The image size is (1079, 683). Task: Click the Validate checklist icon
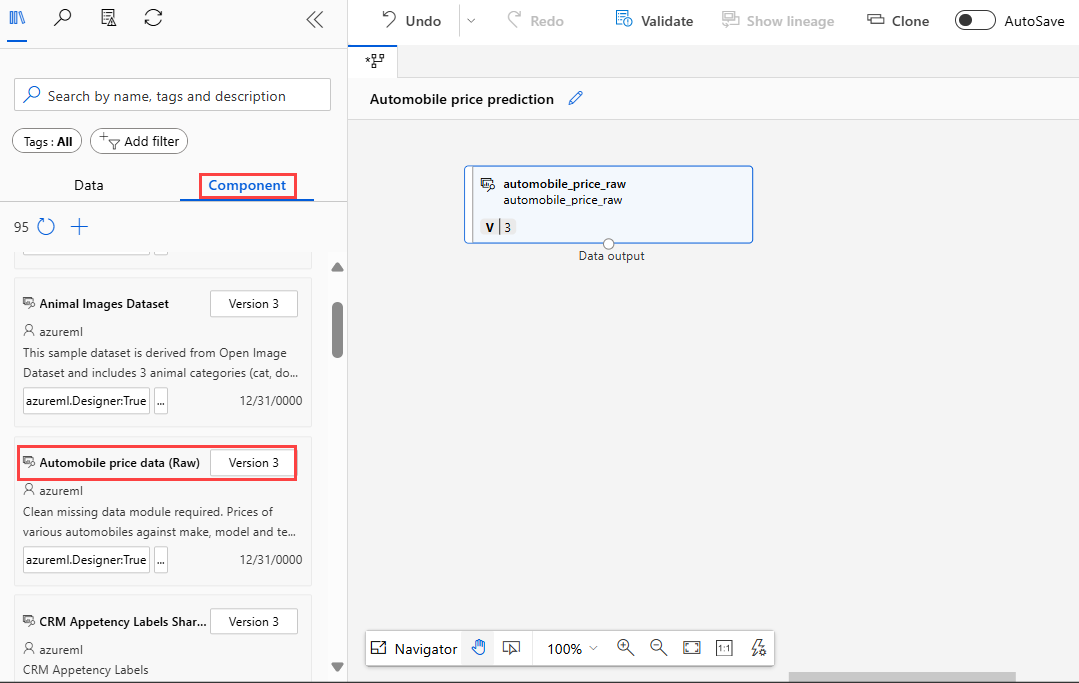(x=623, y=19)
